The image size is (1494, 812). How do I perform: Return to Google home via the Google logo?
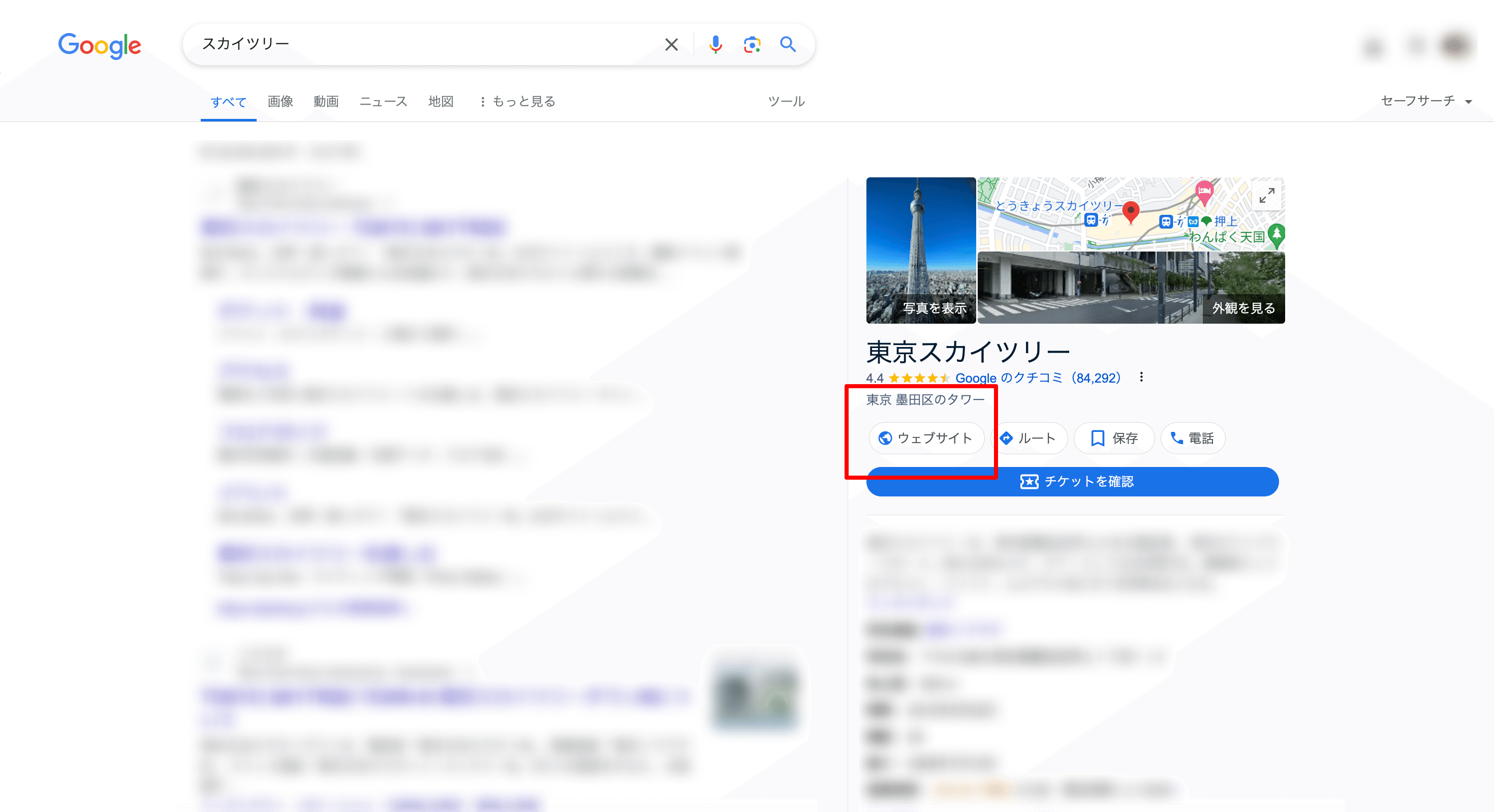(100, 46)
